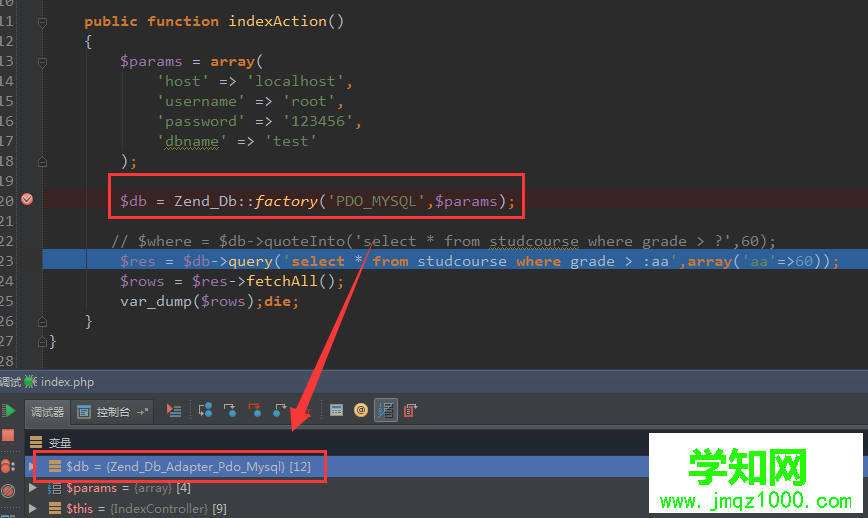Collapse the indexAction function fold marker
Image resolution: width=868 pixels, height=518 pixels.
click(x=42, y=22)
